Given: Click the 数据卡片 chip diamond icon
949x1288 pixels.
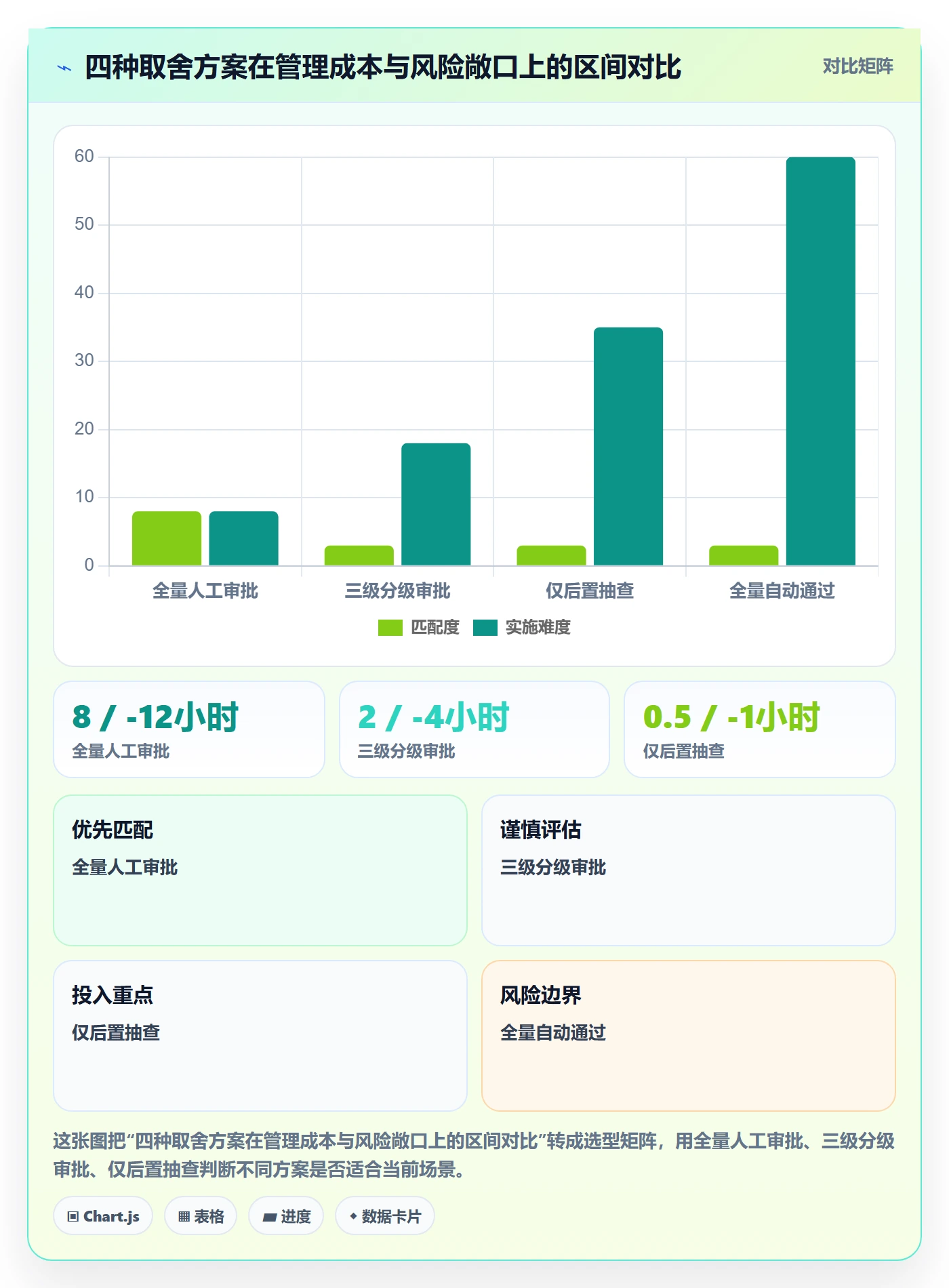Looking at the screenshot, I should click(353, 1217).
